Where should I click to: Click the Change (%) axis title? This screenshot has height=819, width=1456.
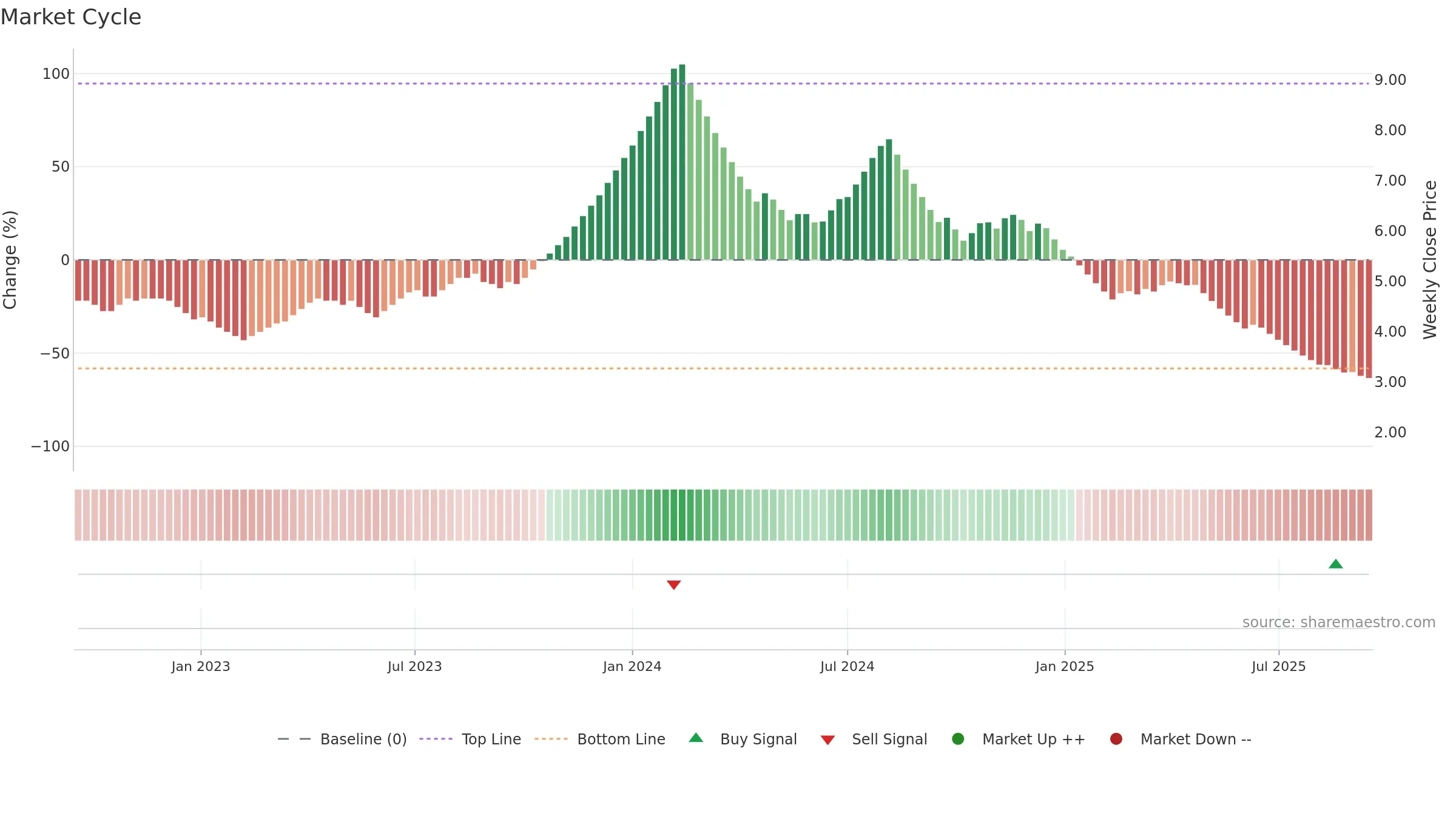tap(10, 260)
